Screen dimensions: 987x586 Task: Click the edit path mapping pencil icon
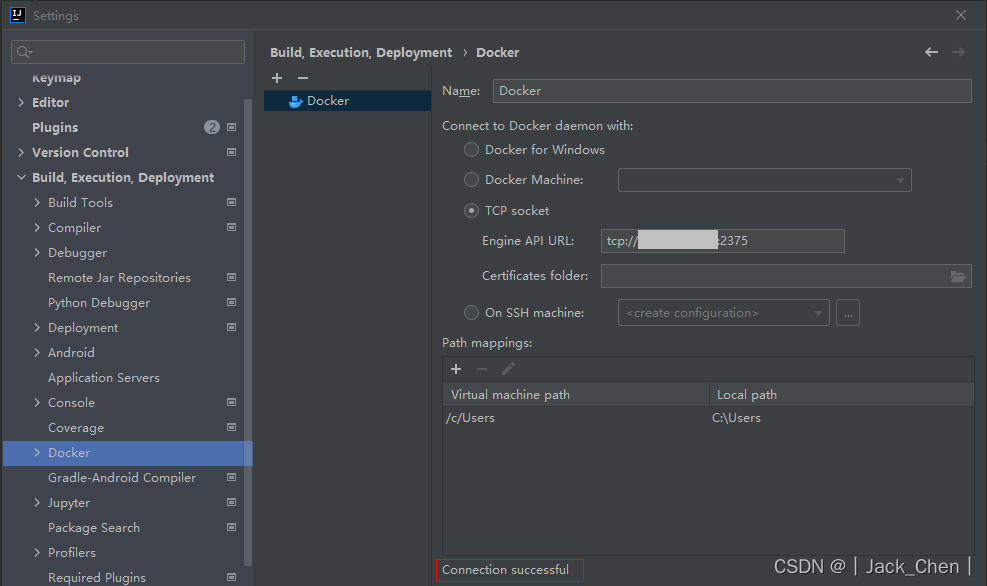coord(508,369)
